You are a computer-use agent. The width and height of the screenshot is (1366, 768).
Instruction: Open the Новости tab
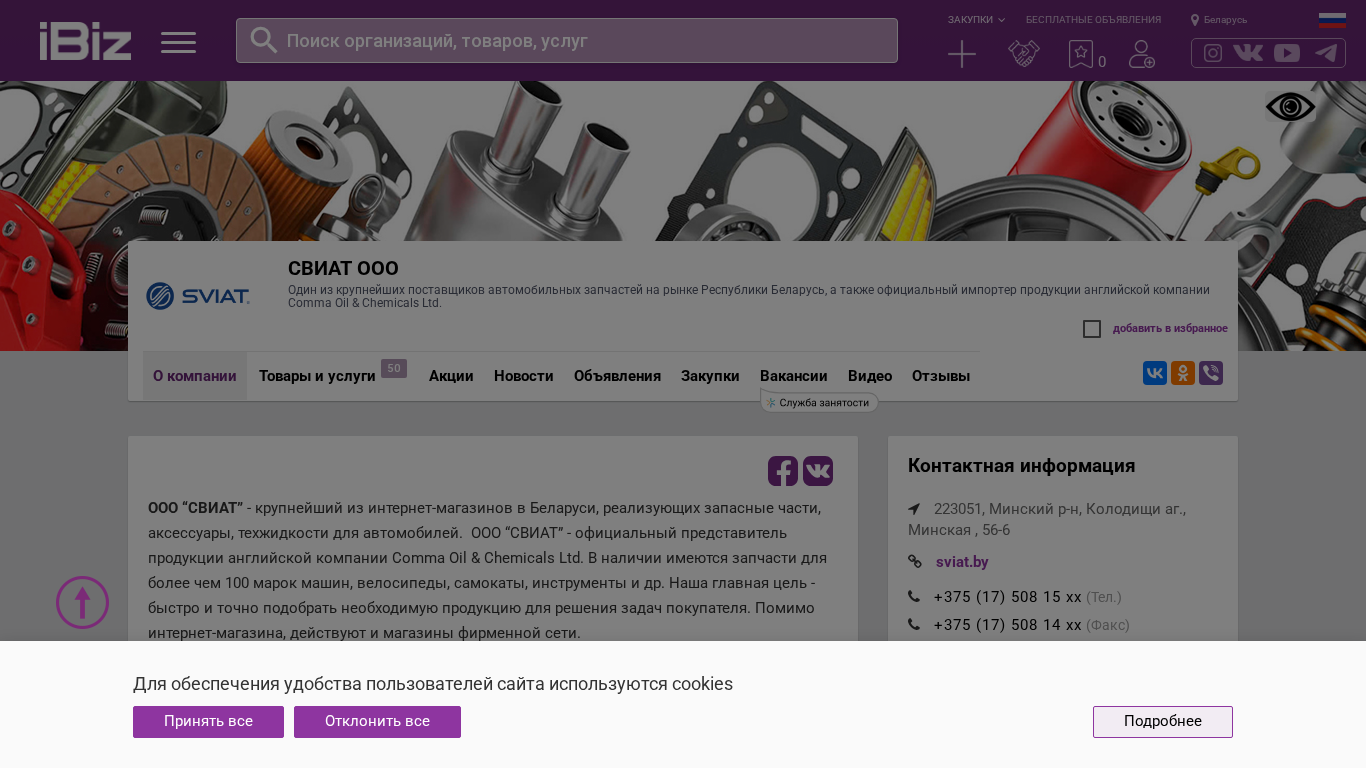coord(524,376)
